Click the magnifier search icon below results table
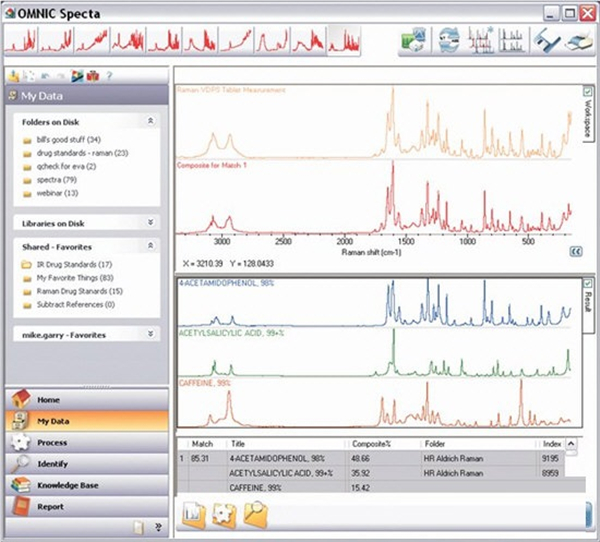The width and height of the screenshot is (600, 542). 257,514
